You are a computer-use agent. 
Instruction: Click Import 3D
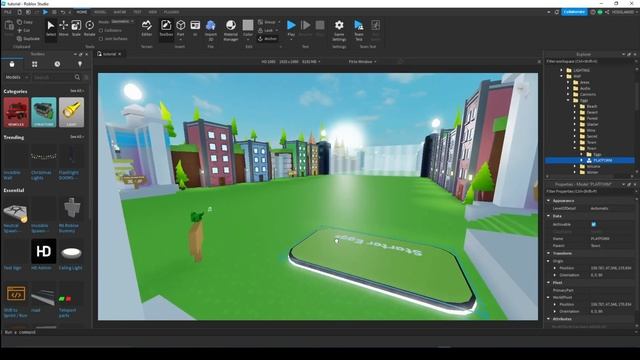click(211, 30)
